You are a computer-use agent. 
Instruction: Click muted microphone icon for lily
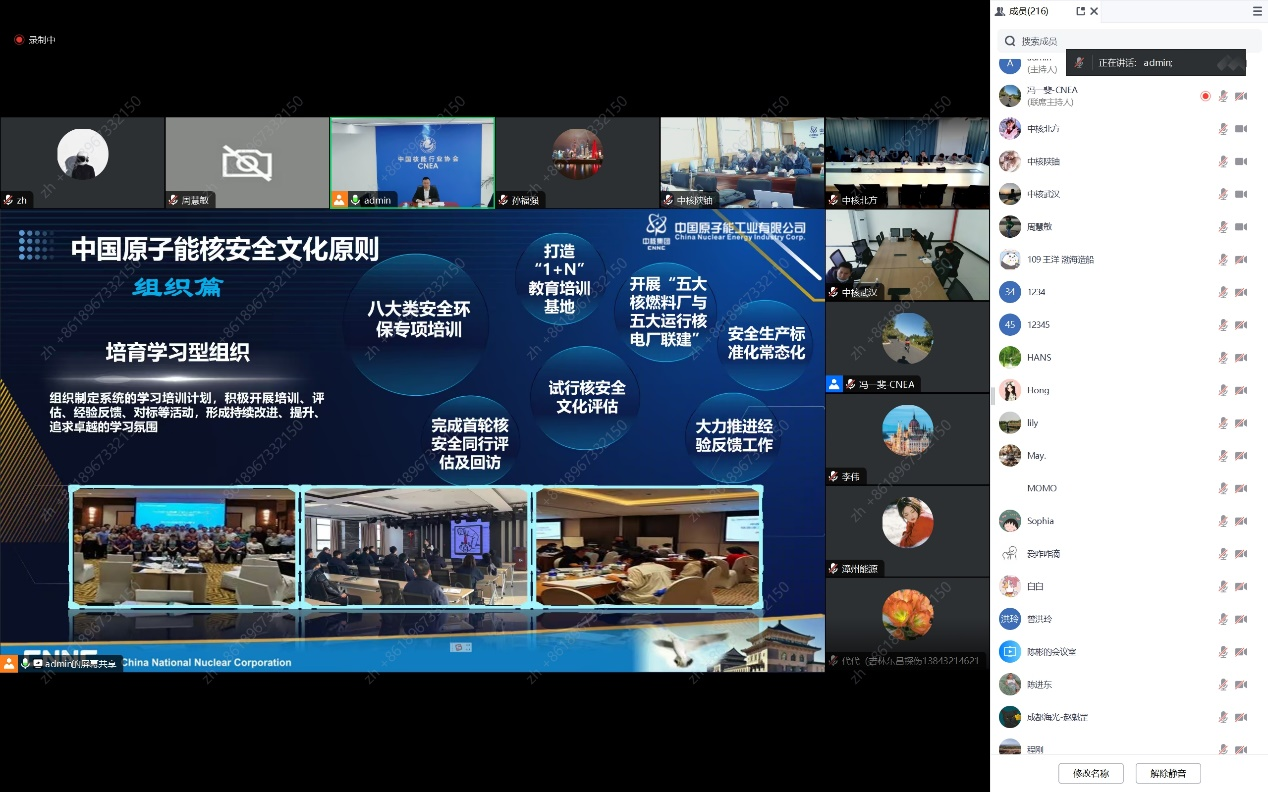tap(1222, 423)
